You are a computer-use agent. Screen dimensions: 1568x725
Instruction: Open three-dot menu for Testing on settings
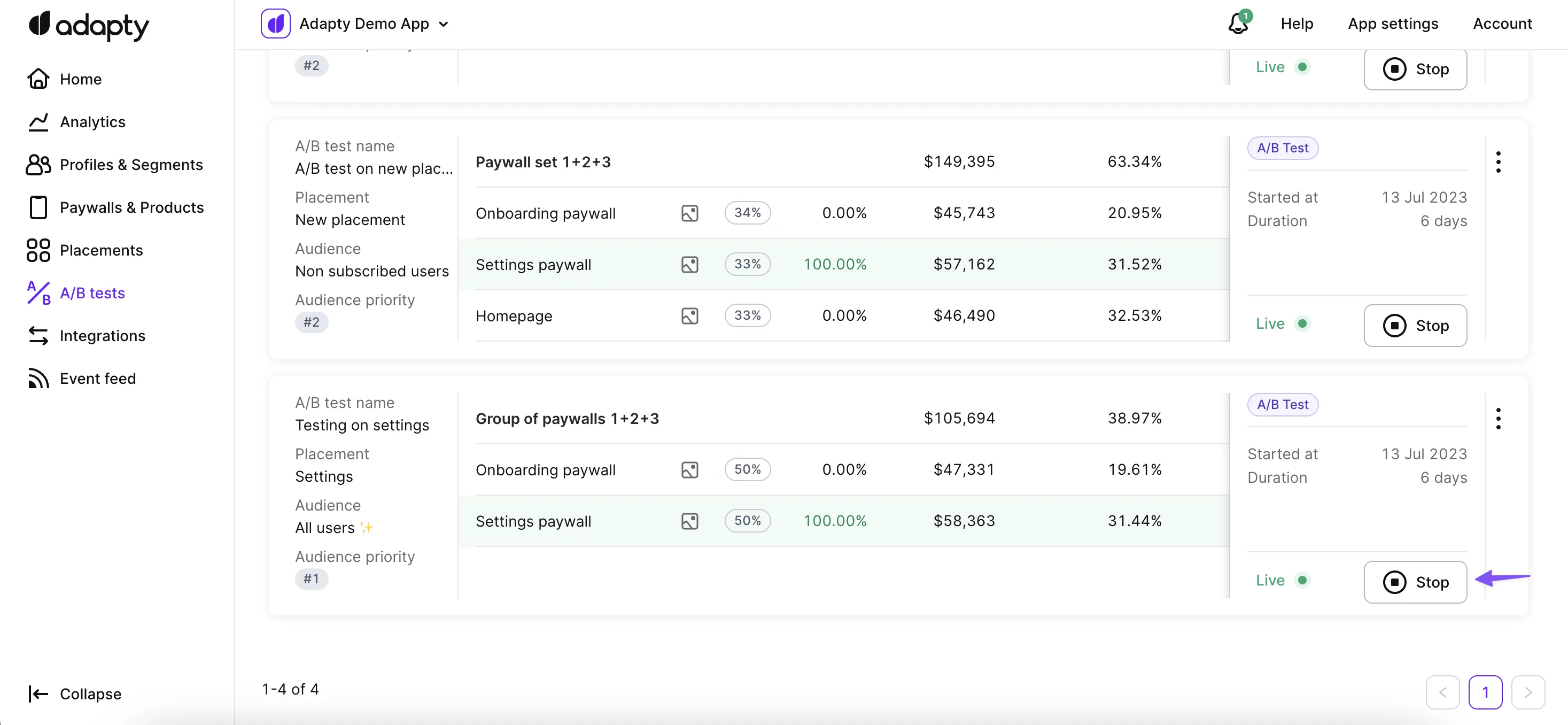pos(1498,419)
